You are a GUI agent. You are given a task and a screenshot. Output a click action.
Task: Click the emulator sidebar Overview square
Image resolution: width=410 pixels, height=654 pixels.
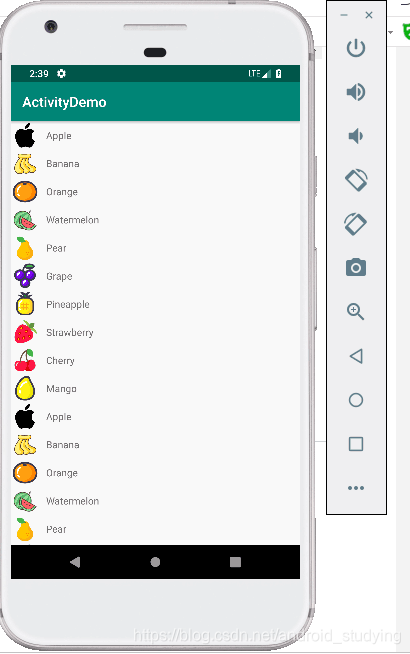pyautogui.click(x=356, y=444)
